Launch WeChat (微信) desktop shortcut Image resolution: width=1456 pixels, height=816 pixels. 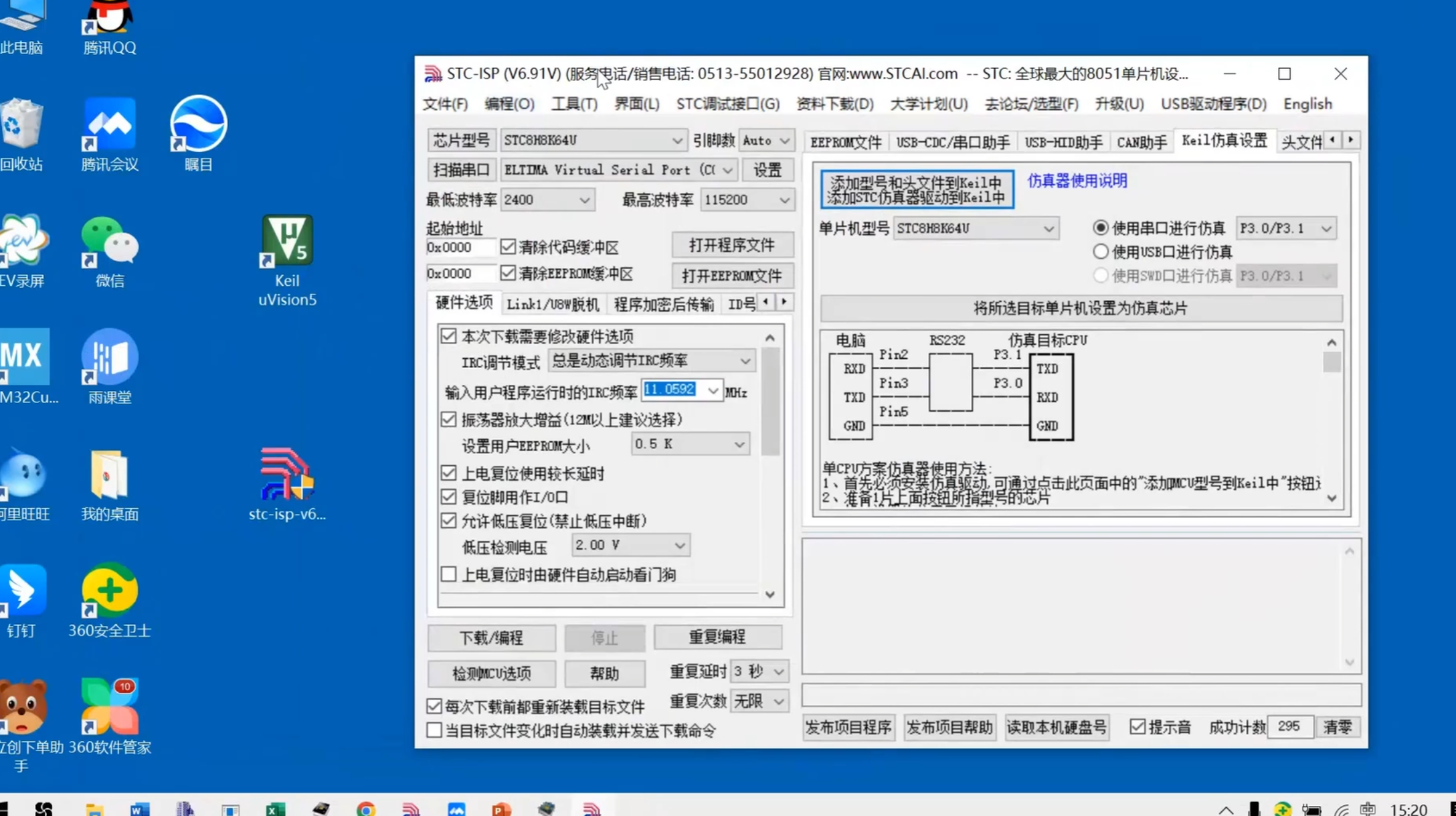pos(109,251)
